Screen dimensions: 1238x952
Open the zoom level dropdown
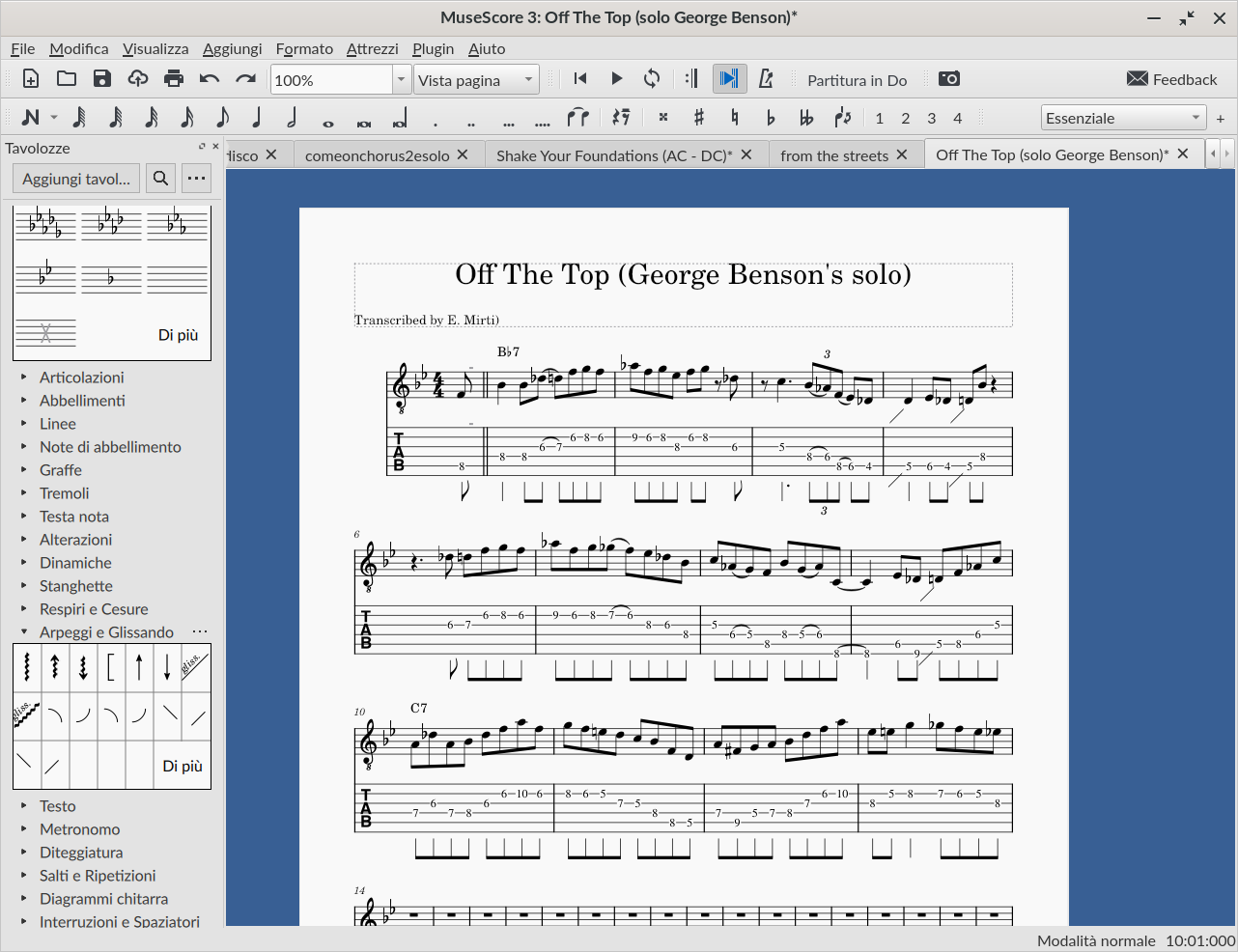pos(402,80)
